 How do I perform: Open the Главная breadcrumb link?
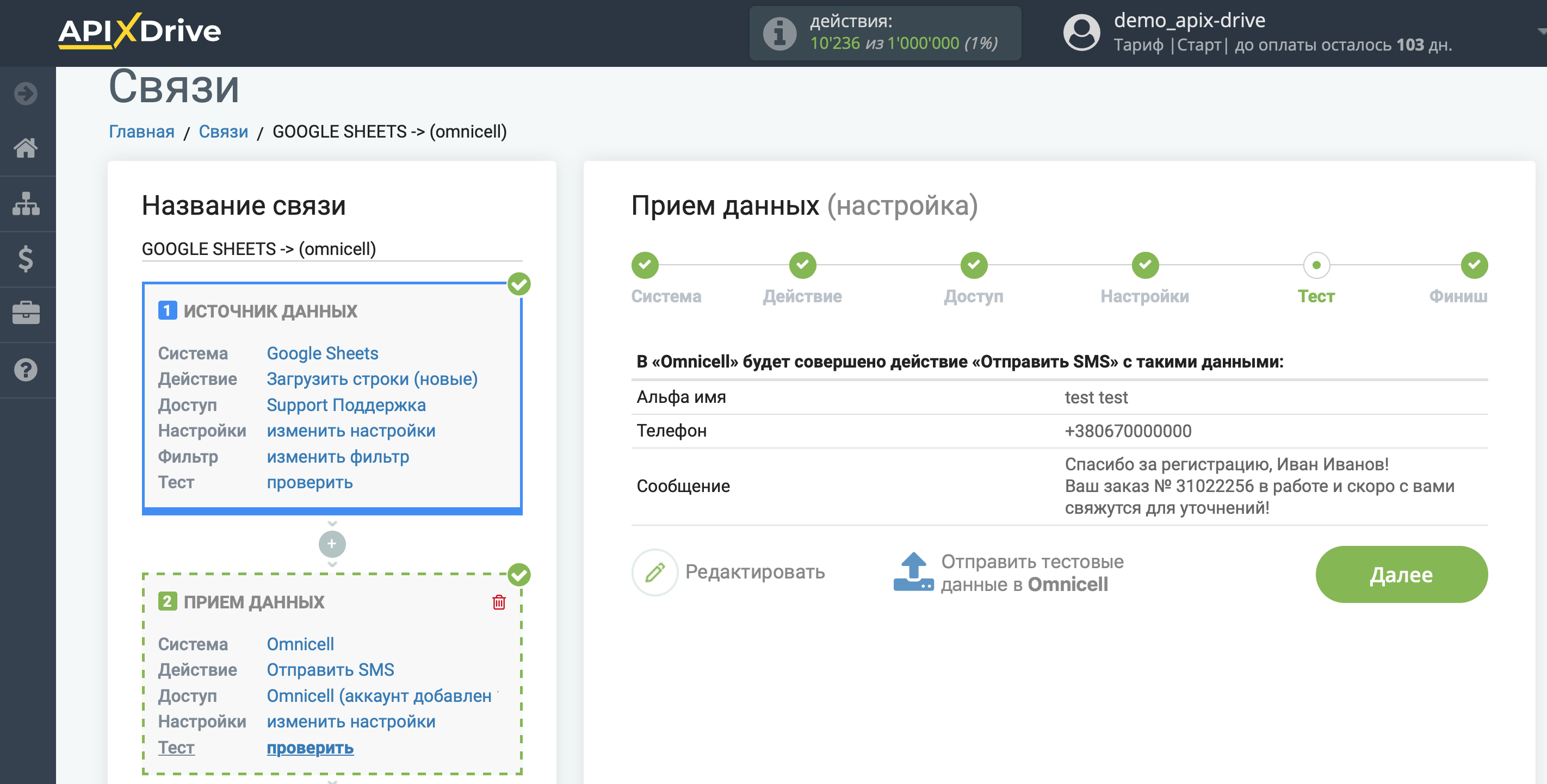pos(142,132)
